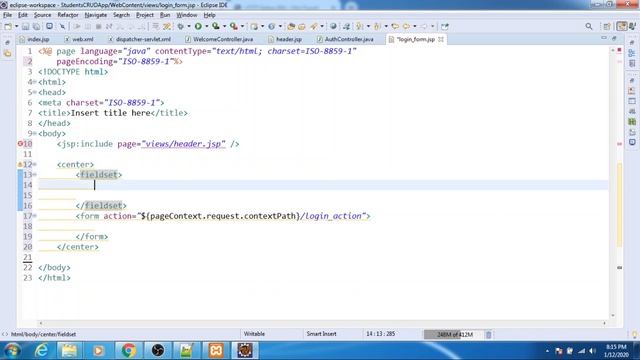The width and height of the screenshot is (640, 360).
Task: Click the green Run button icon
Action: tap(198, 27)
